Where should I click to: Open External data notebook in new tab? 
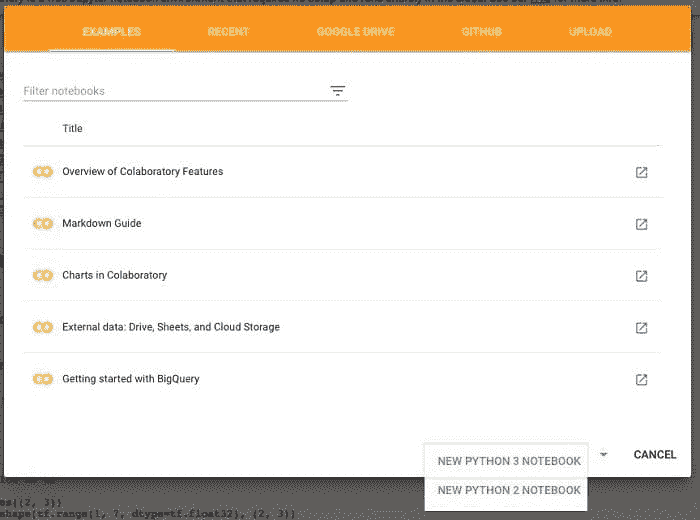point(641,328)
